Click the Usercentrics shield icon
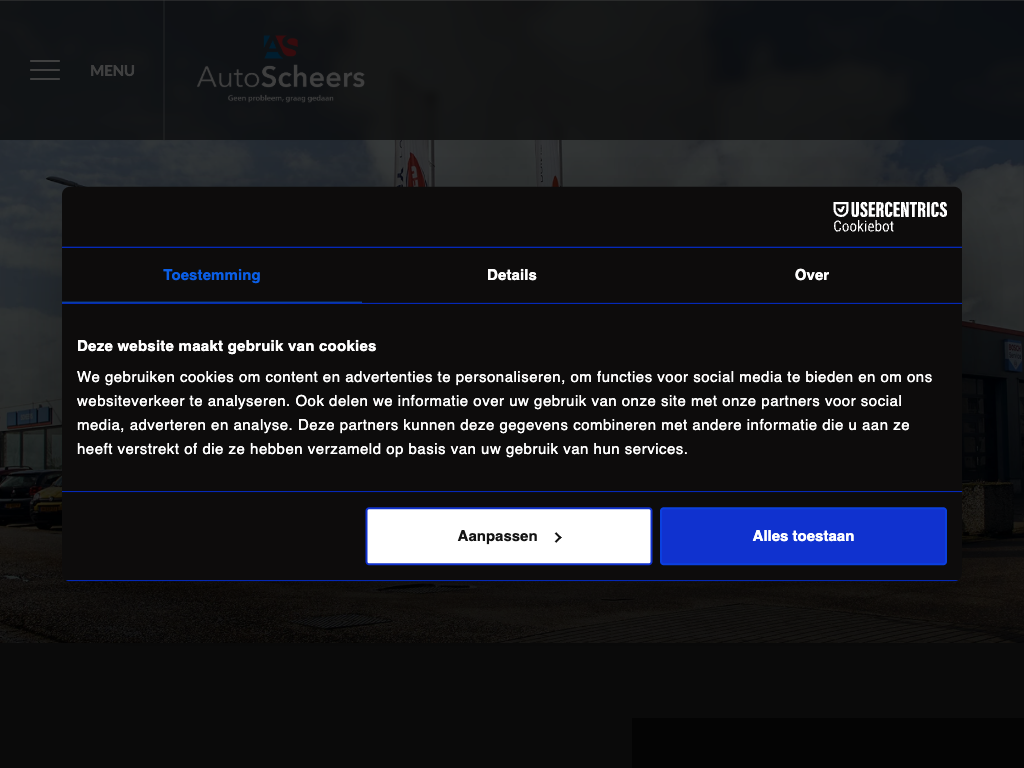The width and height of the screenshot is (1024, 768). pyautogui.click(x=841, y=209)
